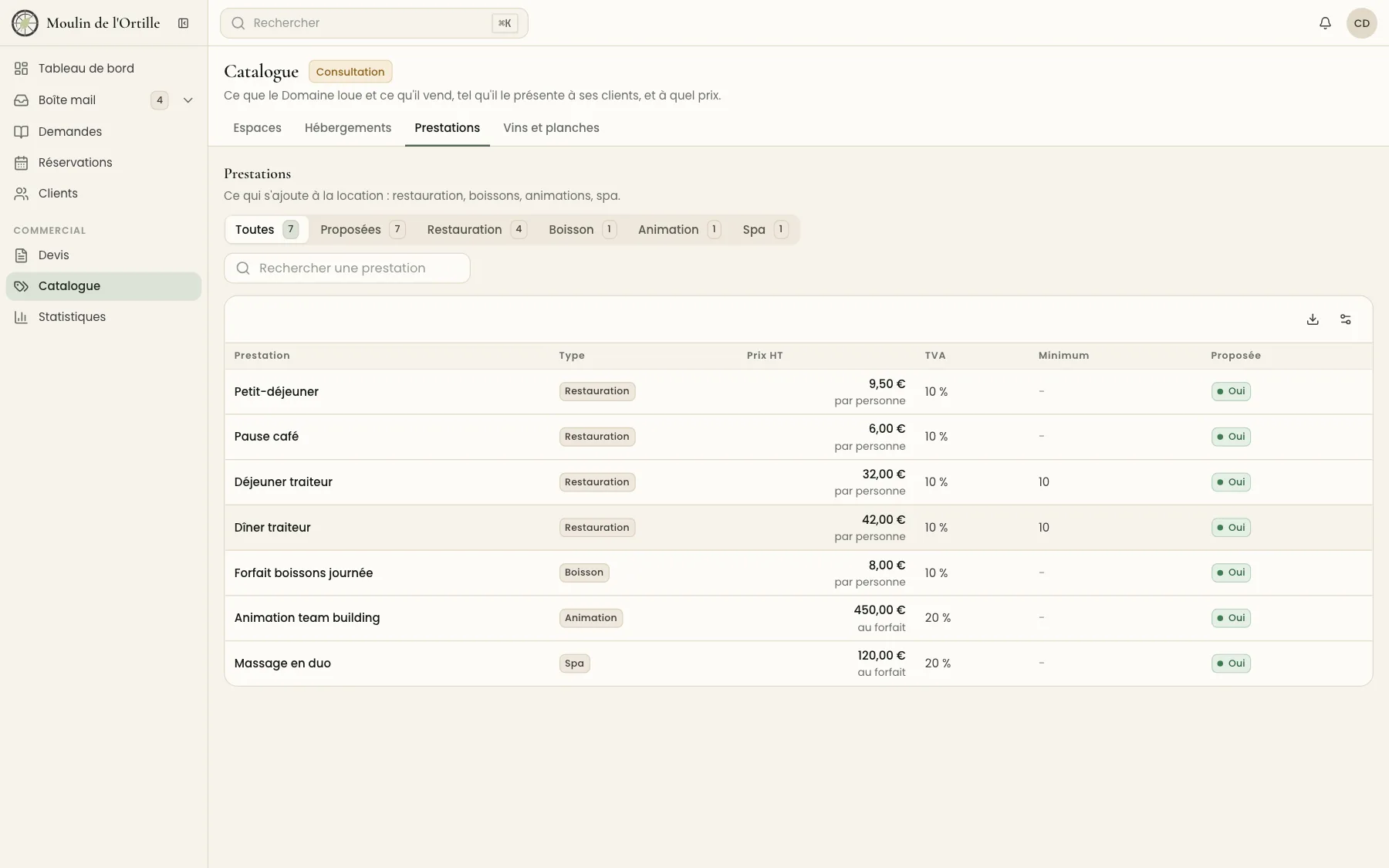Select the Dîner traiteur row name
This screenshot has width=1389, height=868.
pos(272,528)
